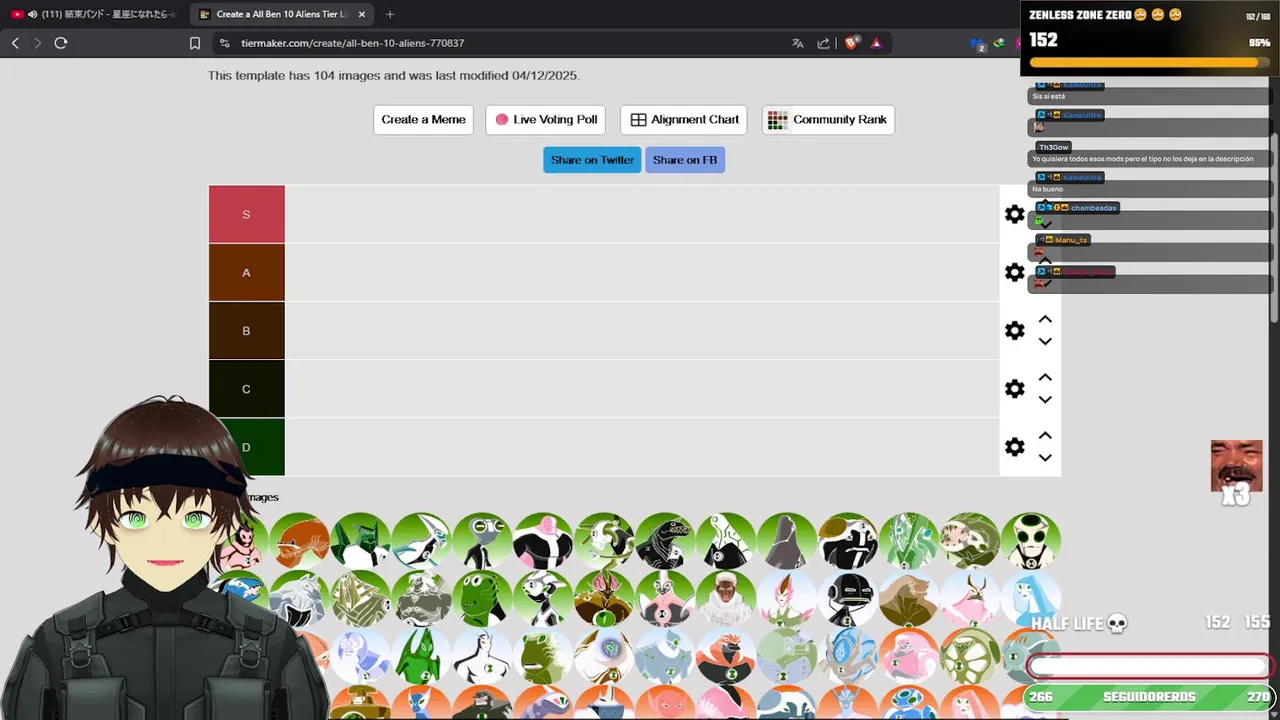Image resolution: width=1280 pixels, height=720 pixels.
Task: Move the D tier row up
Action: pyautogui.click(x=1045, y=436)
